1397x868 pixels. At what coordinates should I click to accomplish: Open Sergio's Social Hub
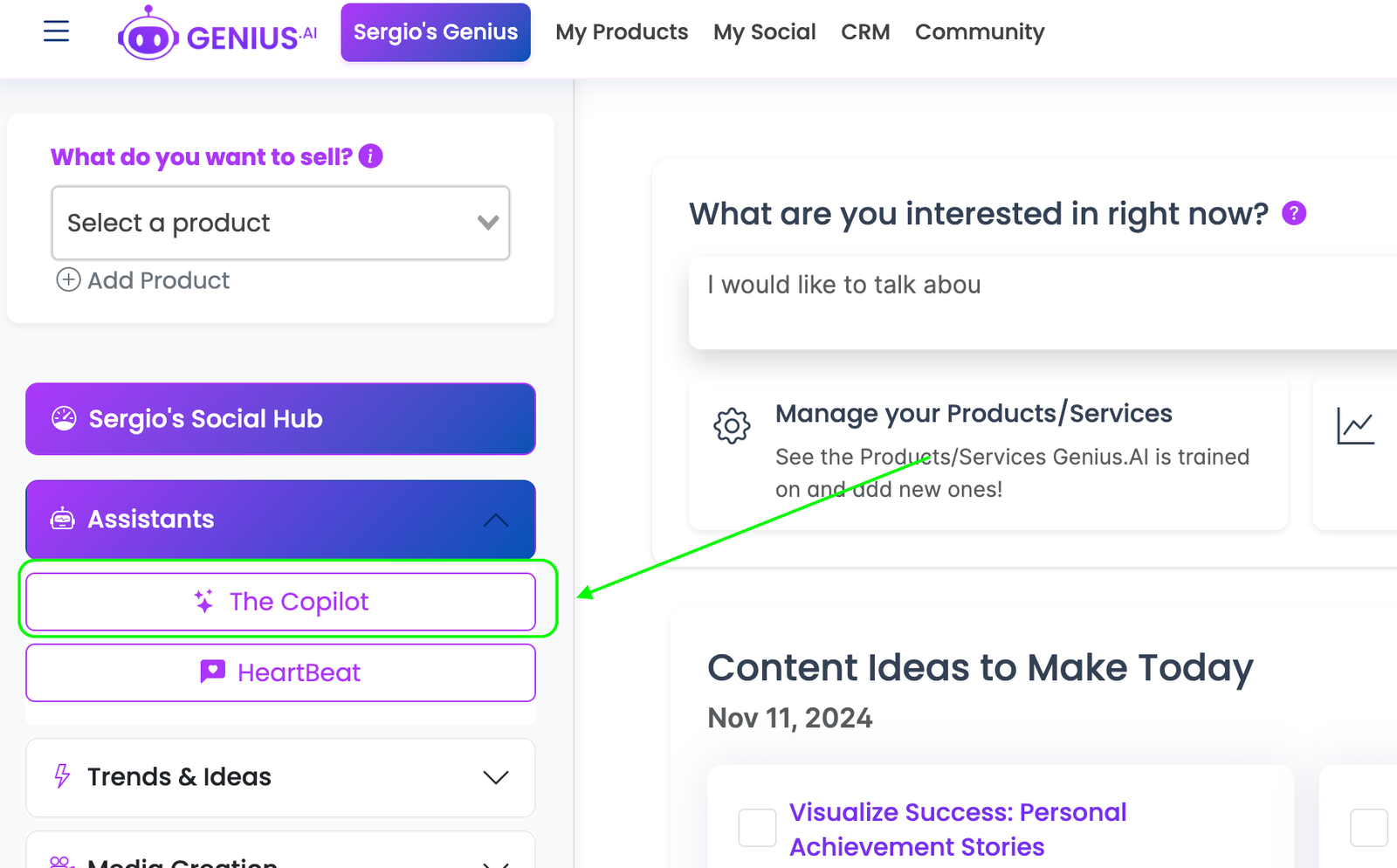tap(280, 419)
